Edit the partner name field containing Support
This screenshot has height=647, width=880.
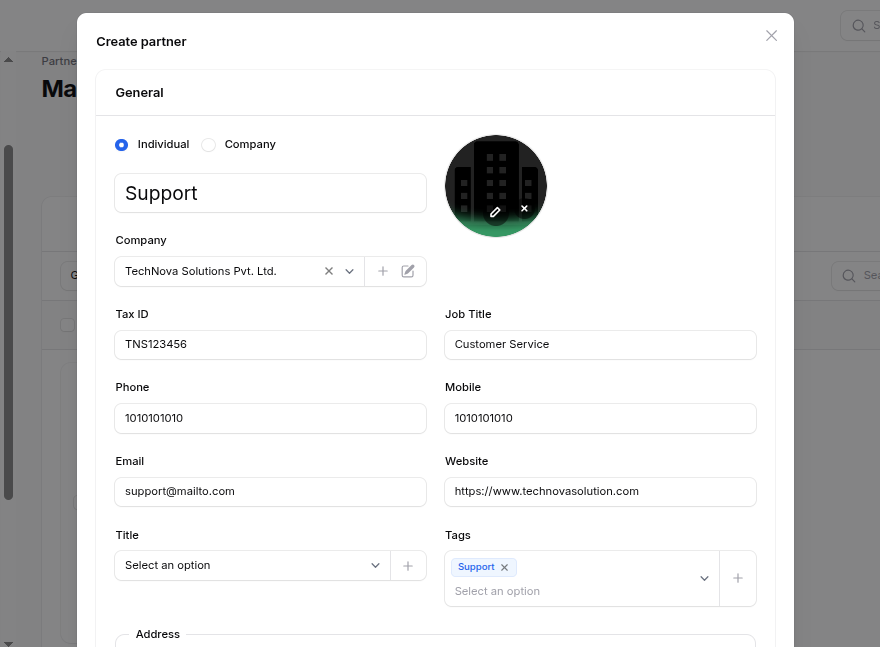click(271, 193)
